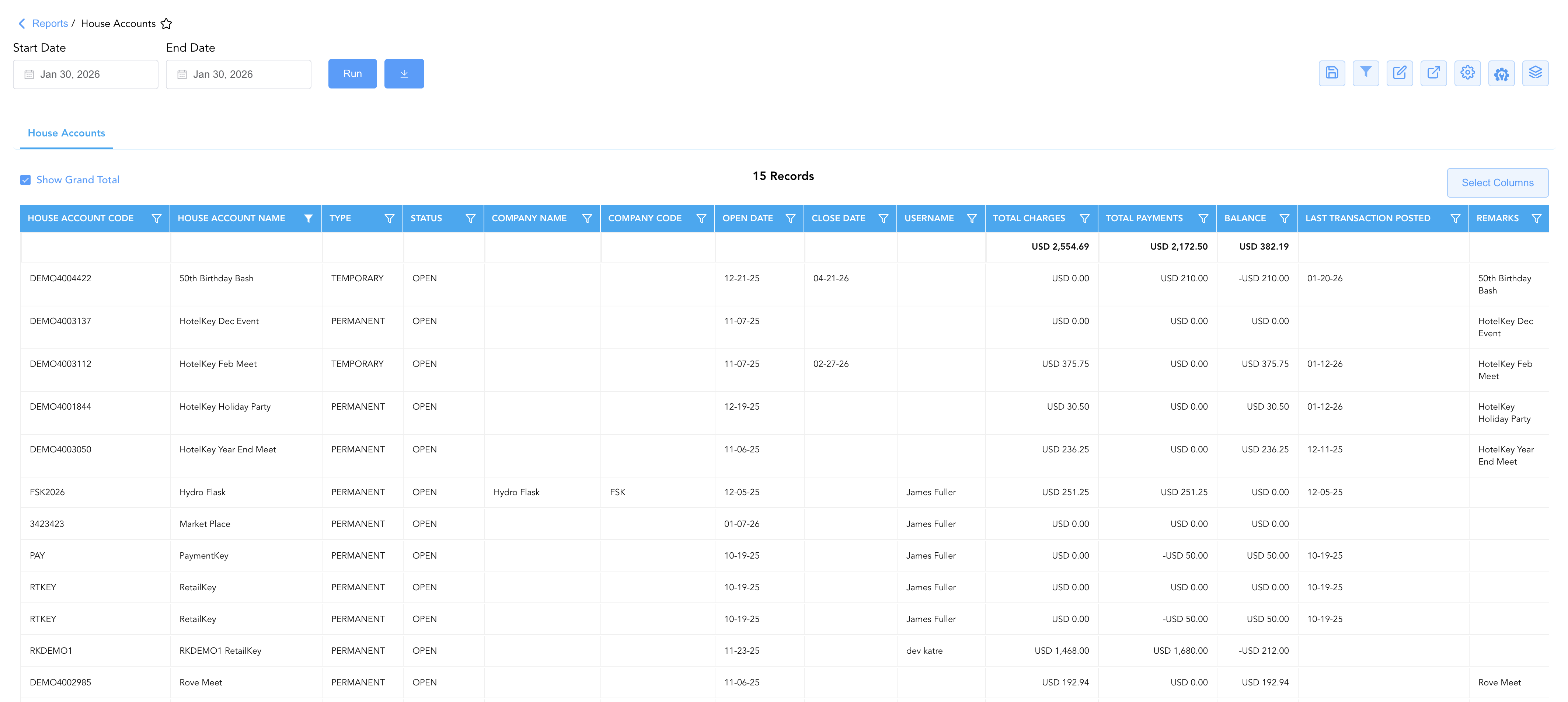
Task: Filter the Total Charges column
Action: tap(1085, 219)
